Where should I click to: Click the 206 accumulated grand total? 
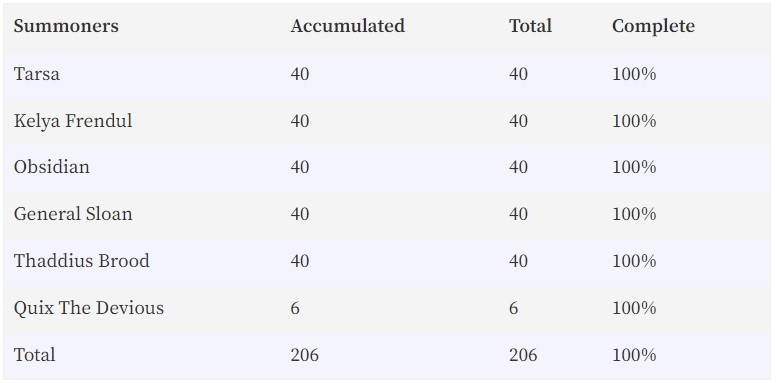coord(304,355)
